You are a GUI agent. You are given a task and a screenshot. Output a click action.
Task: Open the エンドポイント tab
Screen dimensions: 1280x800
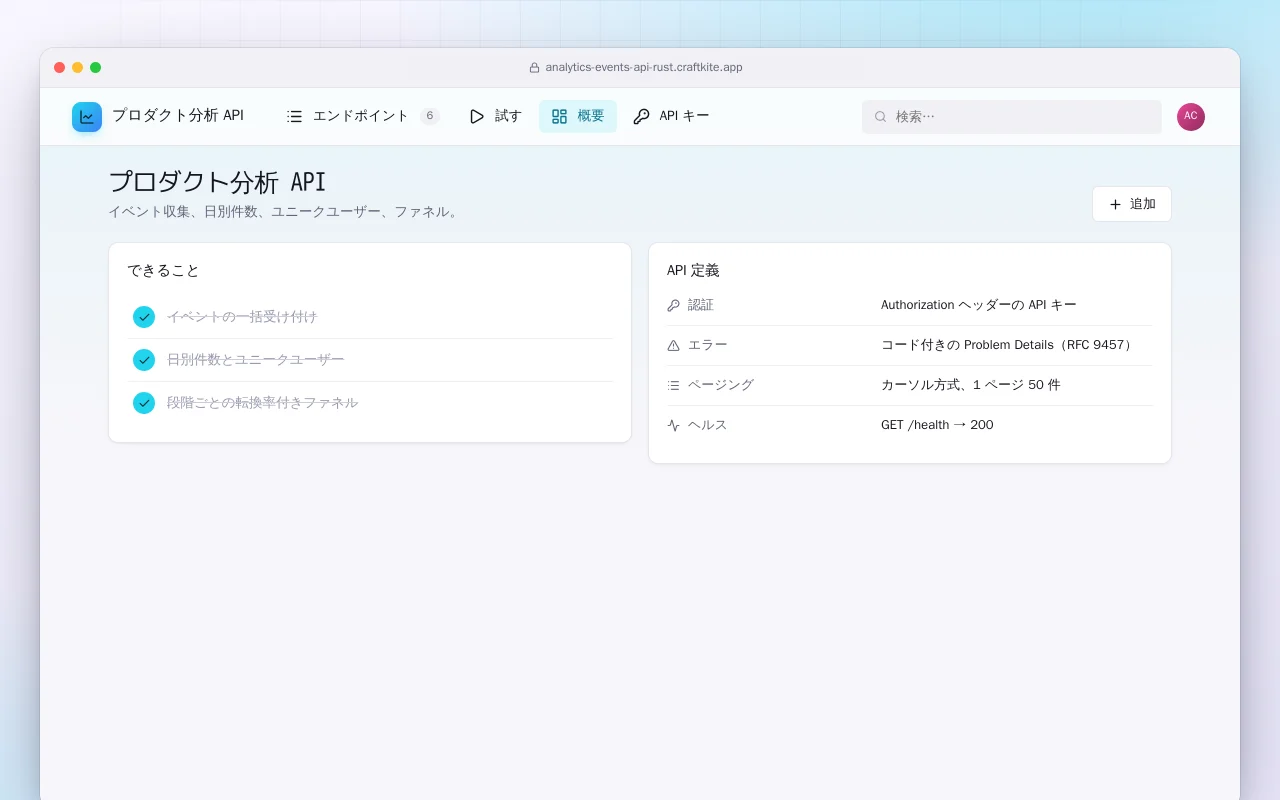pos(363,116)
